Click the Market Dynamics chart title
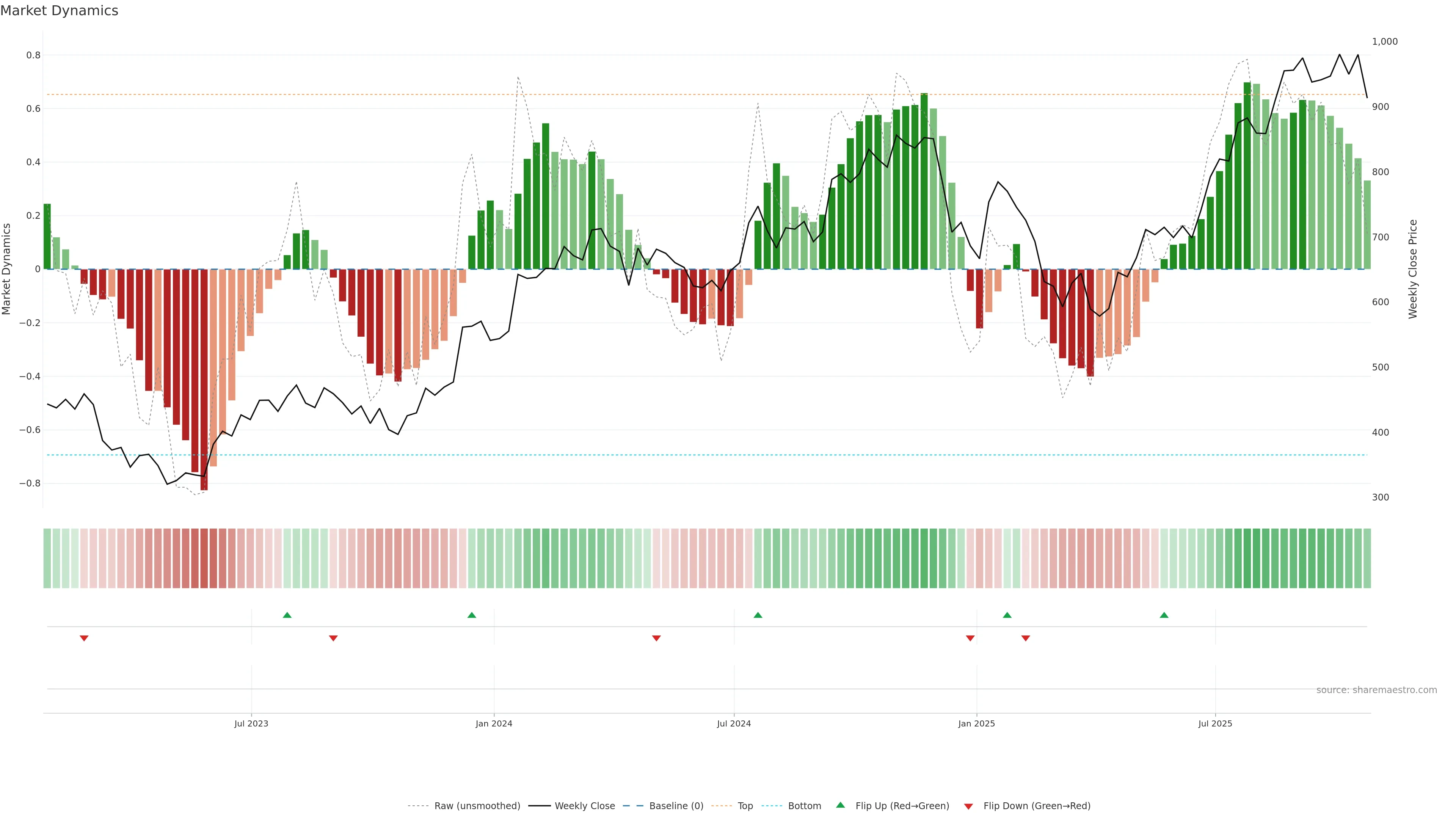Viewport: 1456px width, 819px height. tap(60, 11)
